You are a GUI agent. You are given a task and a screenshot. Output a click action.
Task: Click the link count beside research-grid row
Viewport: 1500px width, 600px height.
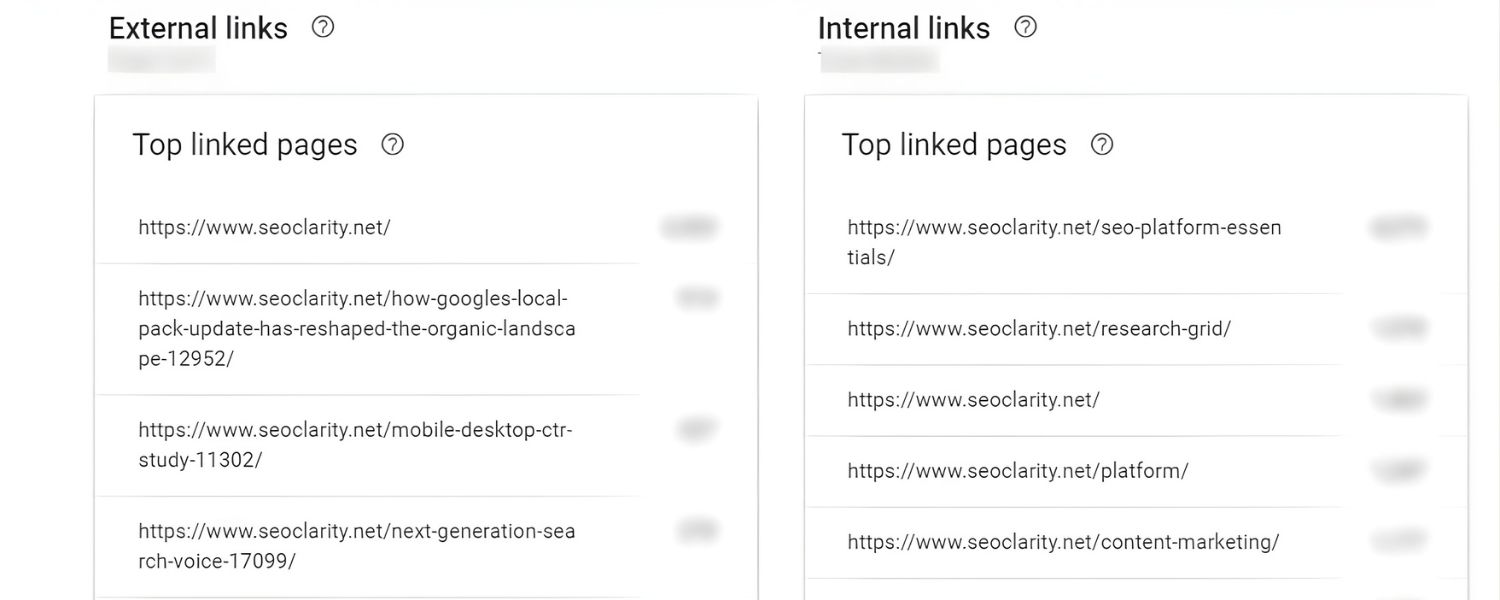click(x=1399, y=328)
